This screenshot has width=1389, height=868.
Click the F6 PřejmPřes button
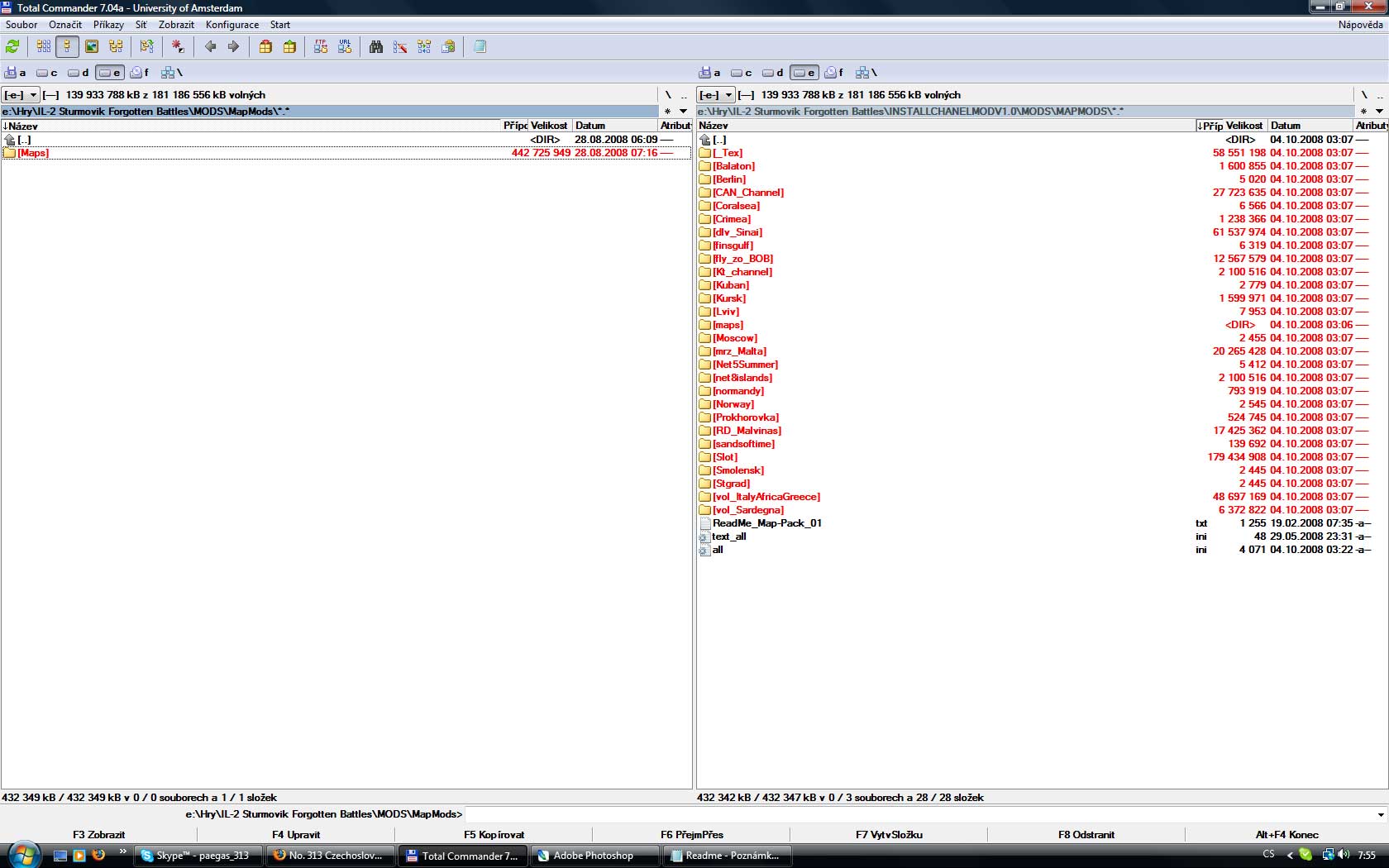(691, 835)
